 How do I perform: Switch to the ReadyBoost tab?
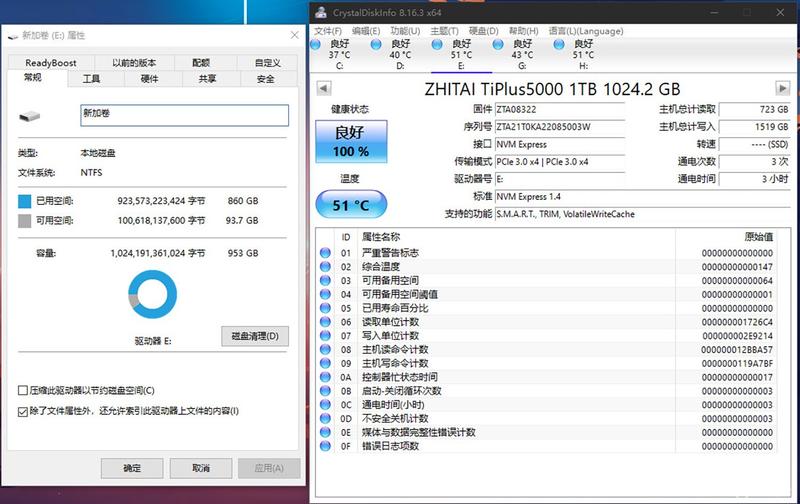click(x=51, y=63)
